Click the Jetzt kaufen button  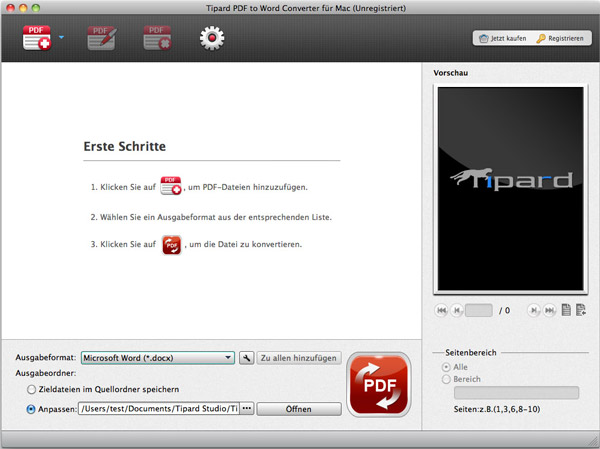[502, 38]
